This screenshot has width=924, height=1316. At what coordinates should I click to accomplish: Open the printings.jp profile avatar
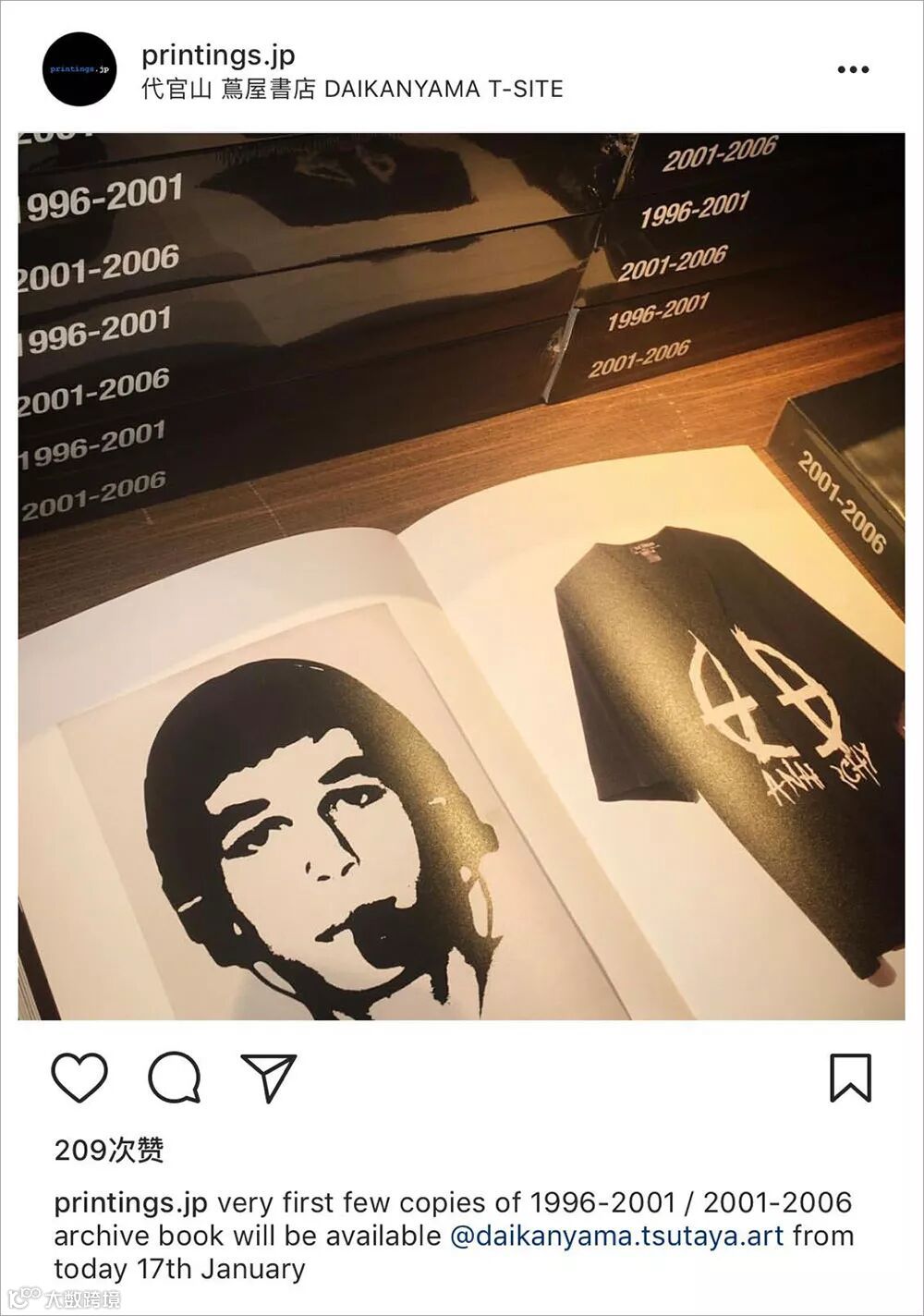(x=79, y=68)
